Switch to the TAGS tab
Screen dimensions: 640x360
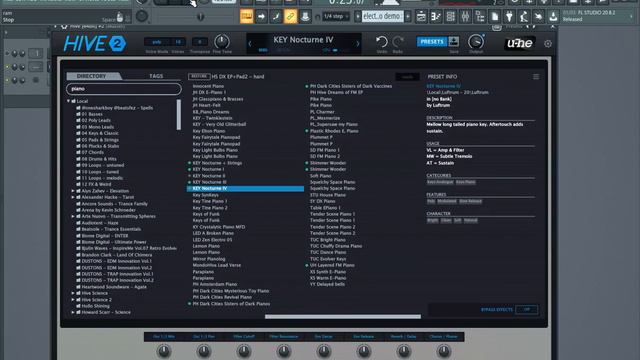coord(156,76)
